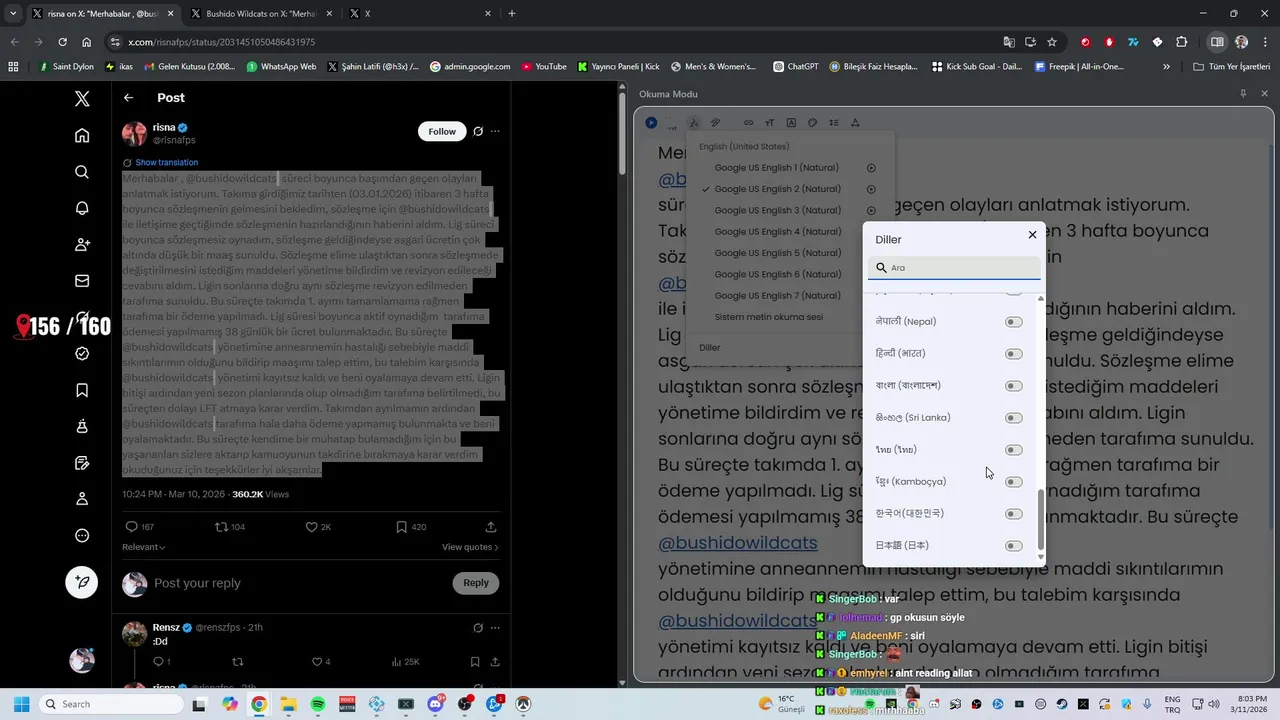Open View quotes chevron link

click(x=470, y=547)
